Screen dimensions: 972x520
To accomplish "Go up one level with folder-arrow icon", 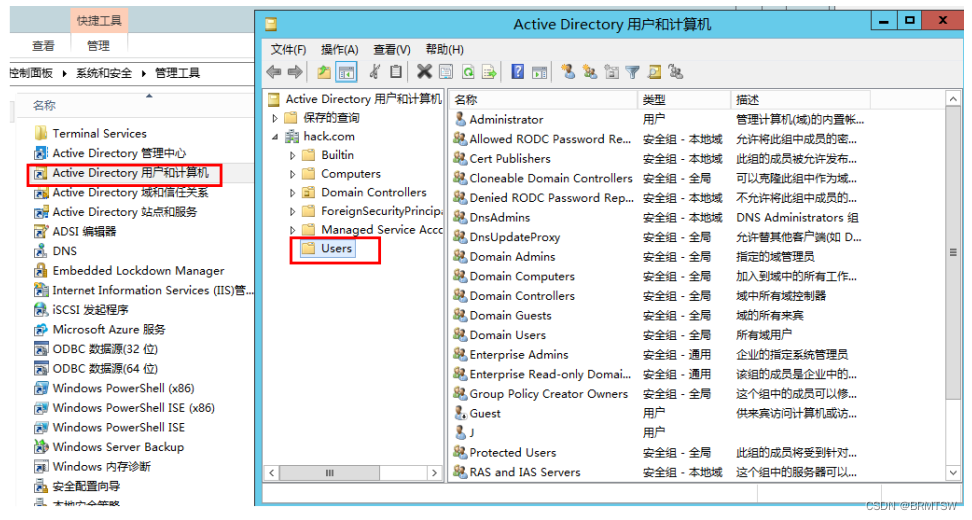I will tap(324, 72).
